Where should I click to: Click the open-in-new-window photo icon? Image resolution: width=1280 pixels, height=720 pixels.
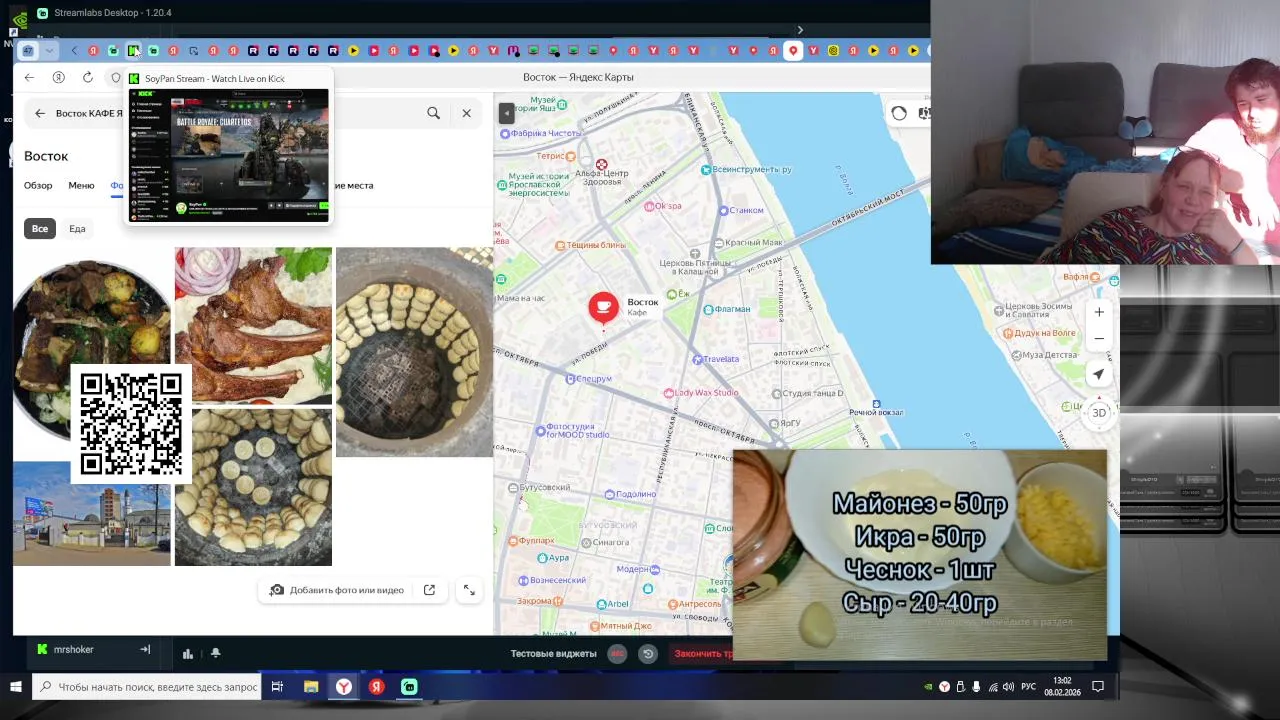pos(429,590)
